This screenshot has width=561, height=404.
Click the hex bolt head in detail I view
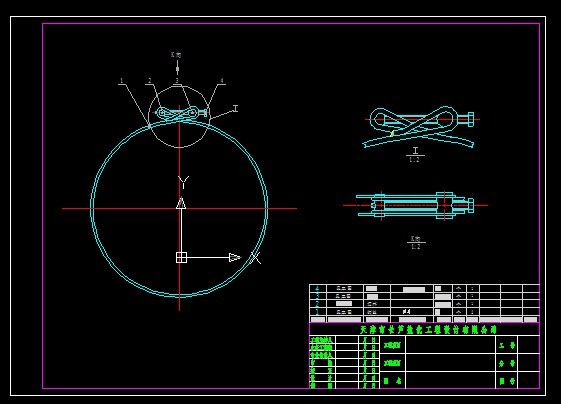tap(470, 120)
